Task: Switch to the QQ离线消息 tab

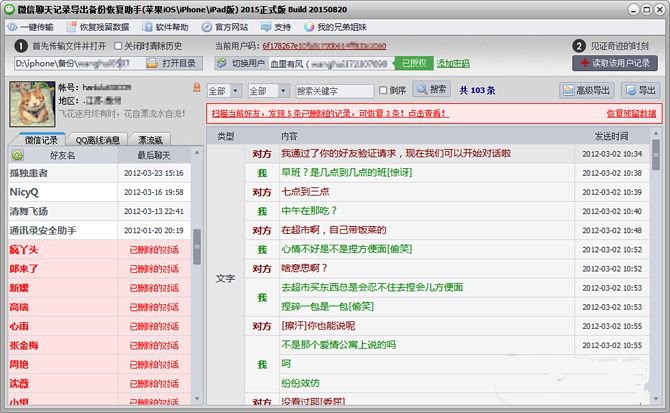Action: point(98,140)
